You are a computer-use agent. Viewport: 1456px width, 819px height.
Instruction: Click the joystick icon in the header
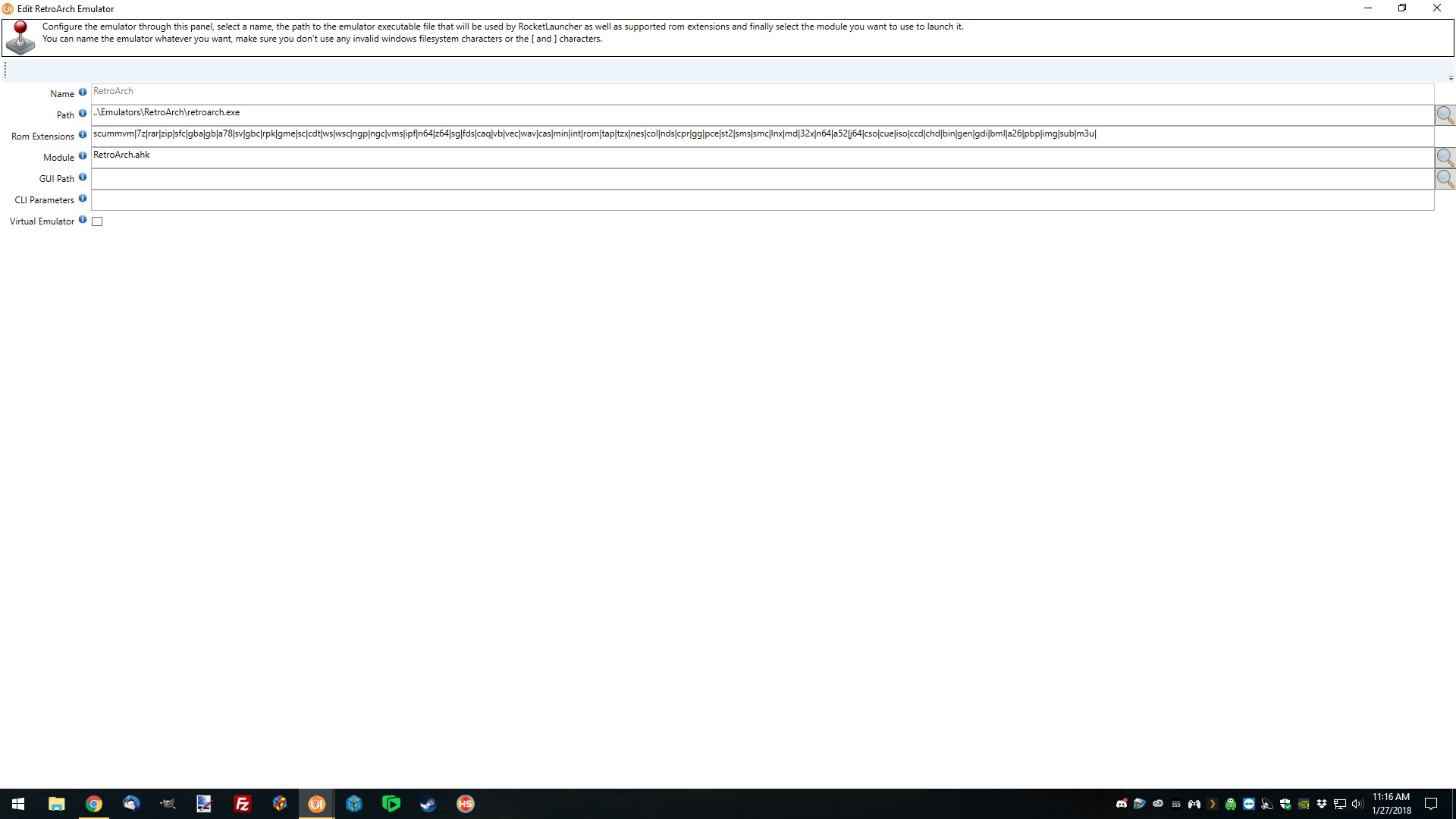click(x=20, y=38)
